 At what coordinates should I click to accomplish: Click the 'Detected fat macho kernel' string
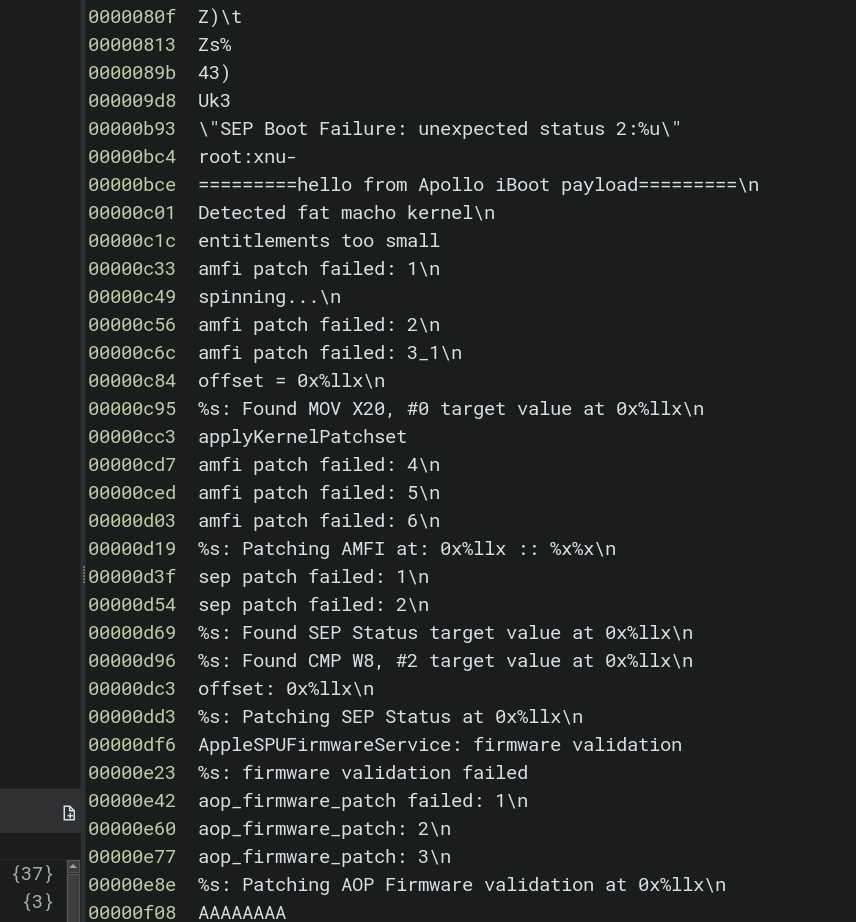346,213
